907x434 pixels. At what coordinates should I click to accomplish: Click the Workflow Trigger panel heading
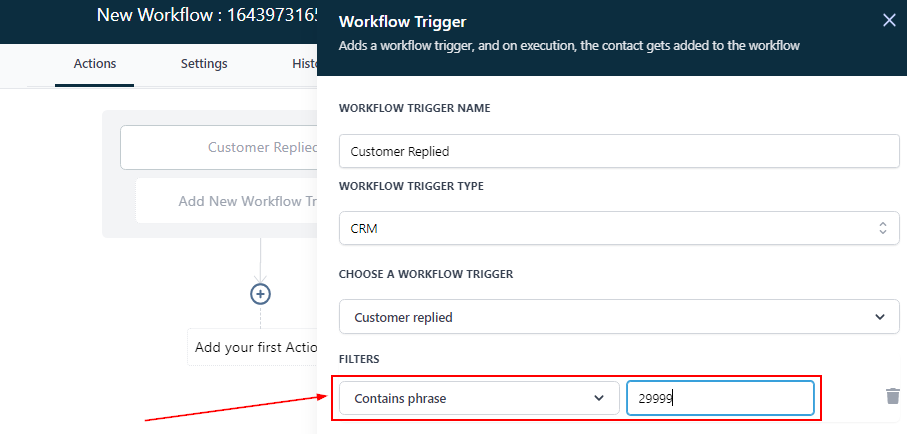tap(402, 21)
